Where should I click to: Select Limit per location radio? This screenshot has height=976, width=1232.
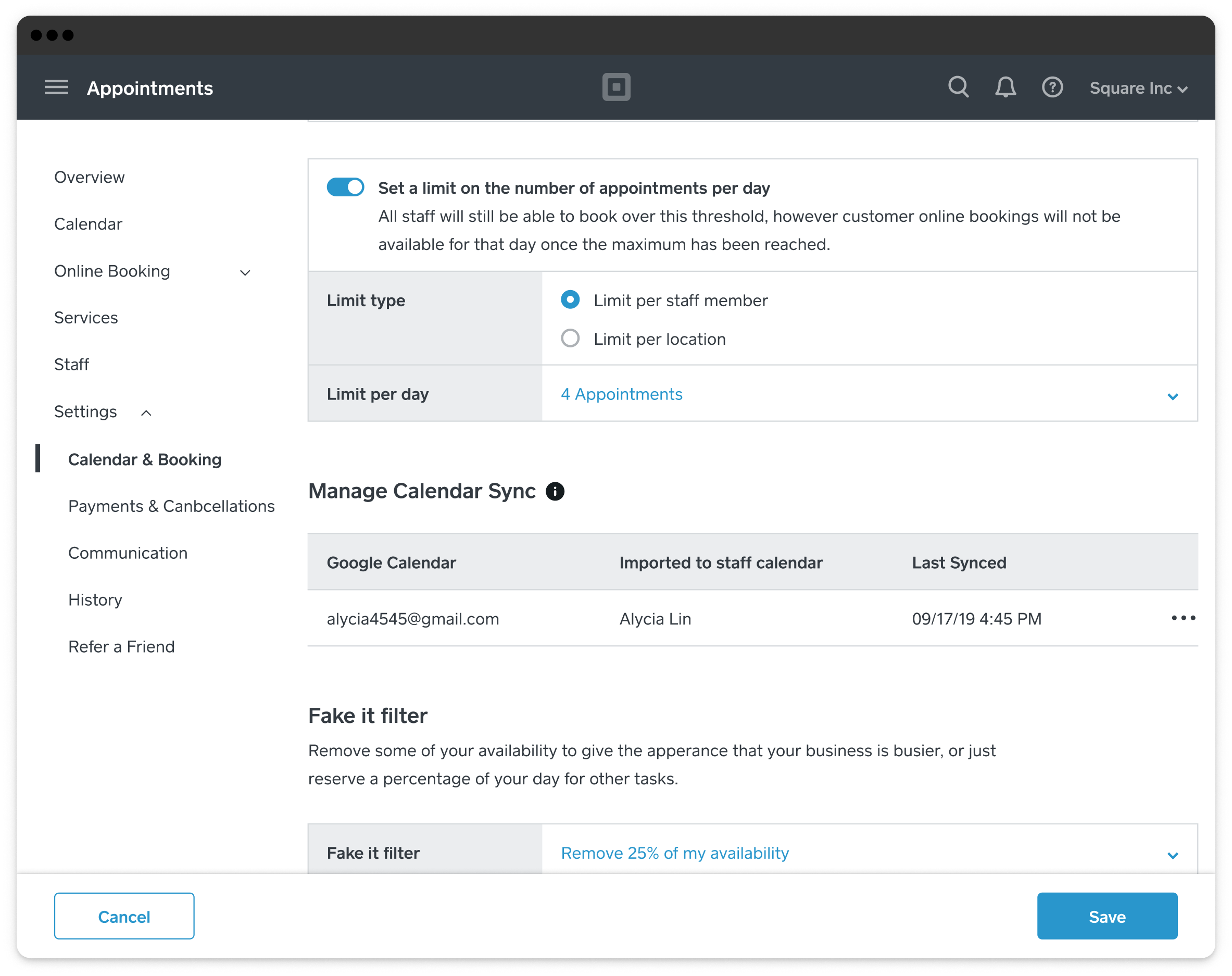tap(570, 339)
